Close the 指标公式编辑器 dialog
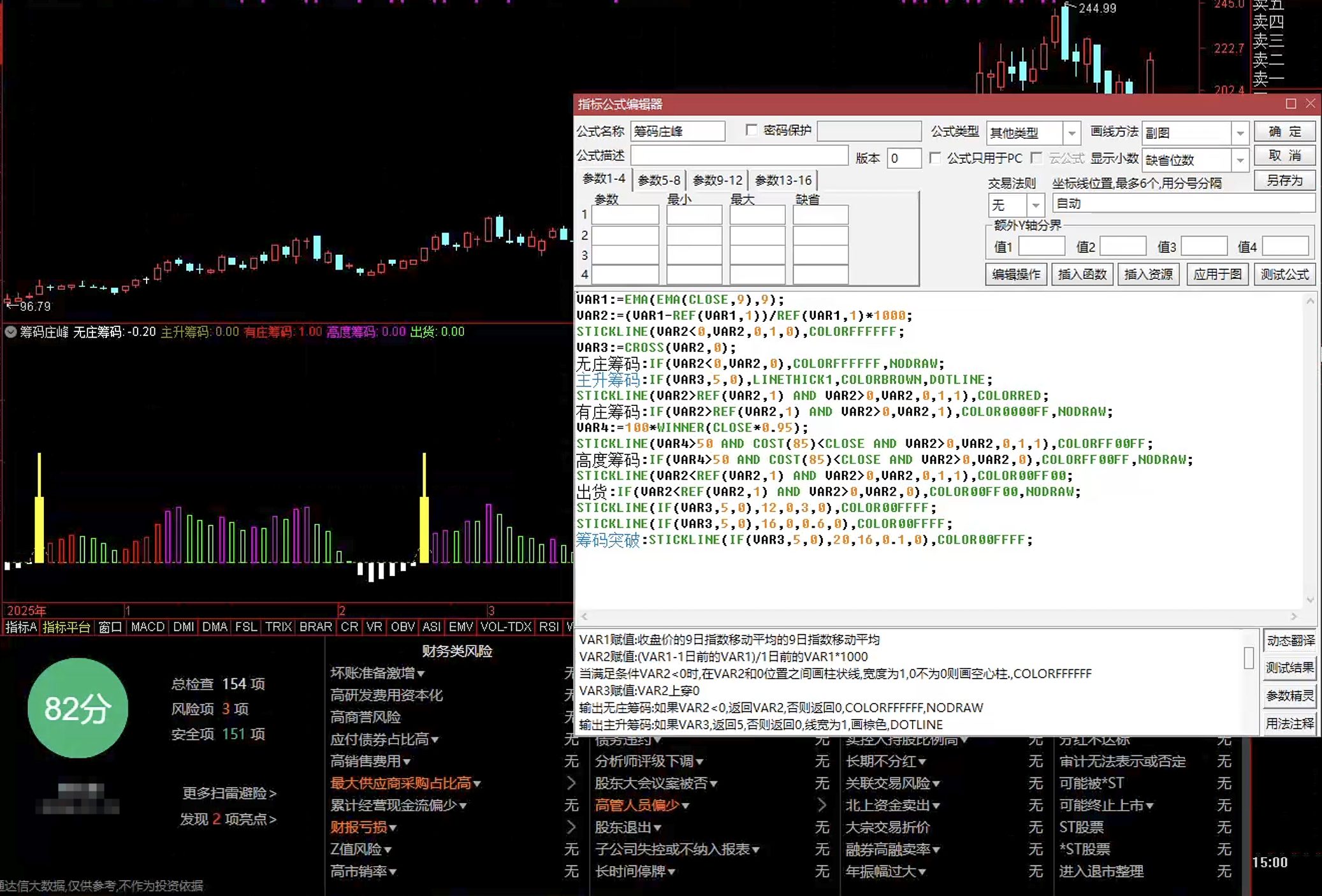 coord(1311,103)
